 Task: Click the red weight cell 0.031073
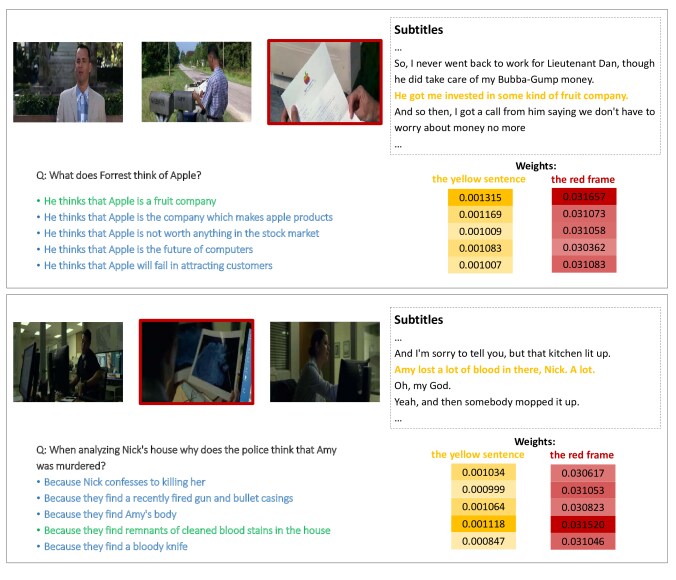pyautogui.click(x=584, y=213)
